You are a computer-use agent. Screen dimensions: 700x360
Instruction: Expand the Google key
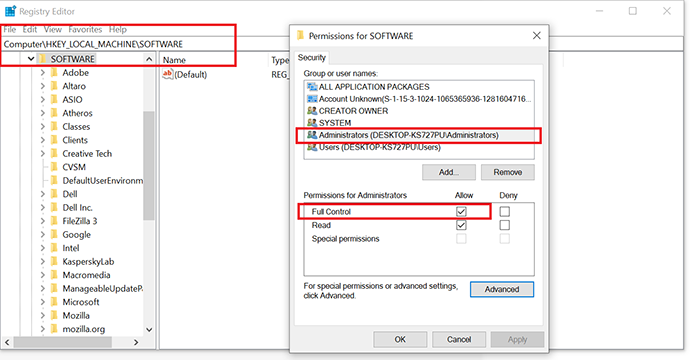[x=42, y=234]
